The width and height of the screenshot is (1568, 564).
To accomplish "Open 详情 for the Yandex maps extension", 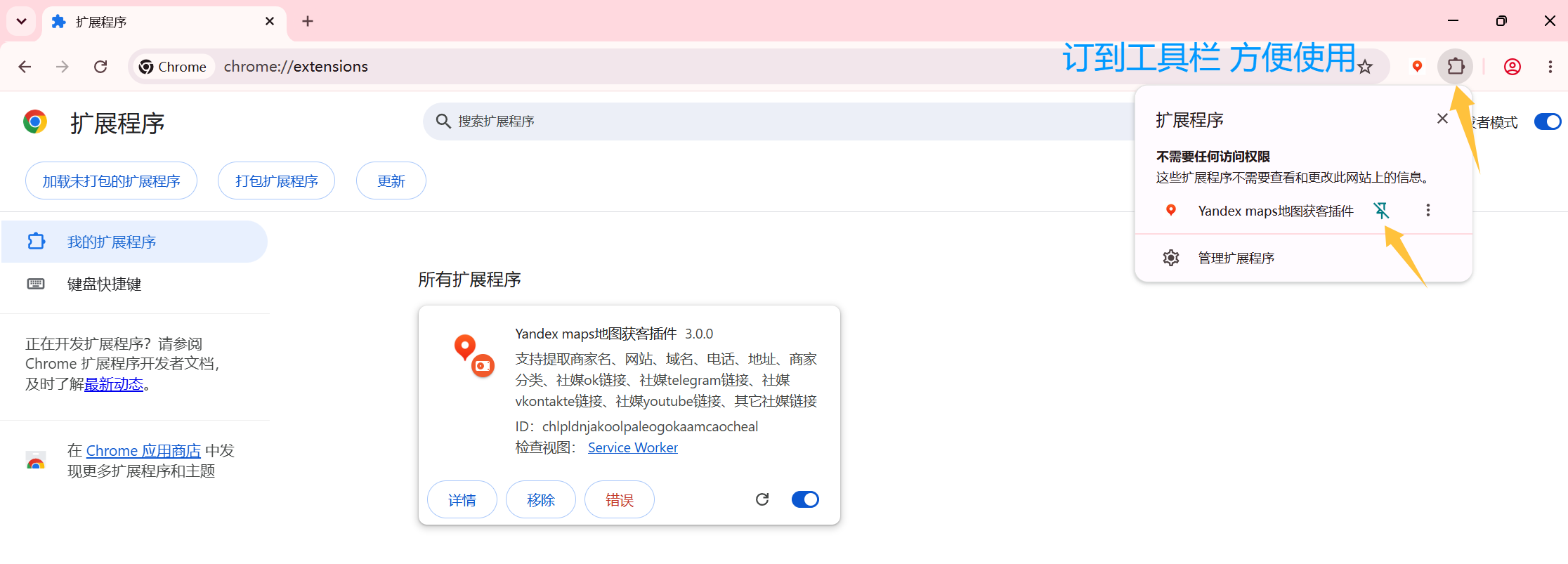I will [x=462, y=499].
